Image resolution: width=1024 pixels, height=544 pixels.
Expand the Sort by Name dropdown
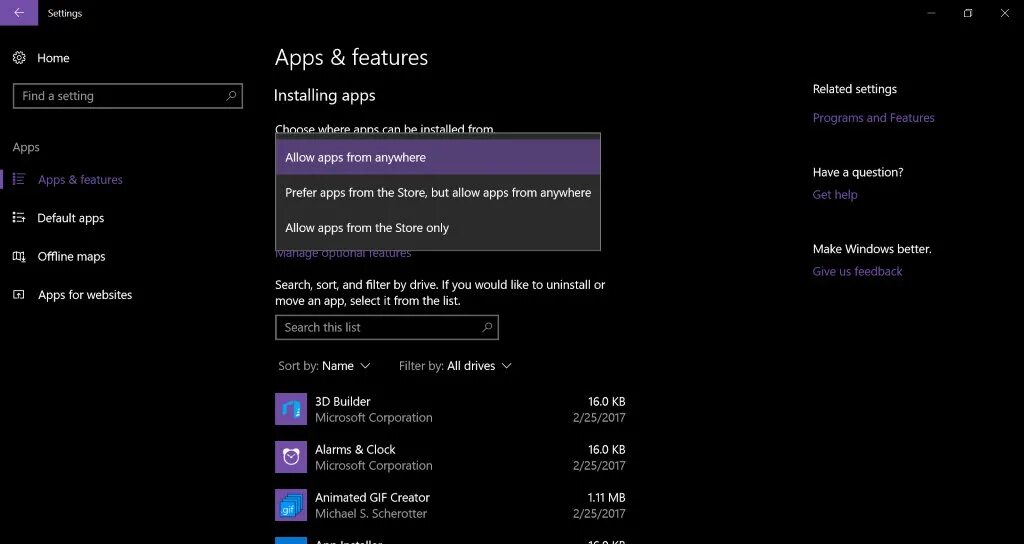coord(325,366)
